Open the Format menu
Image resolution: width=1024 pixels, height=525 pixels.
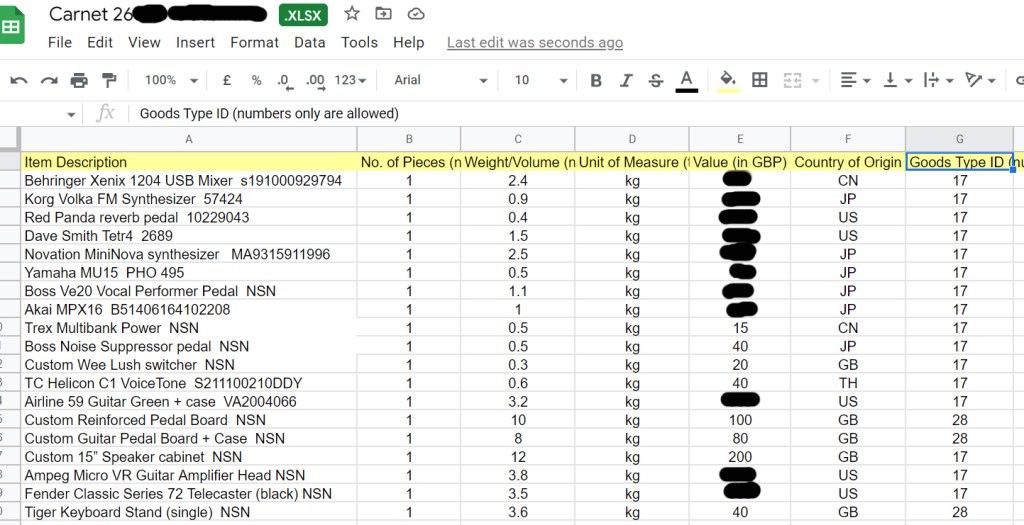[254, 42]
